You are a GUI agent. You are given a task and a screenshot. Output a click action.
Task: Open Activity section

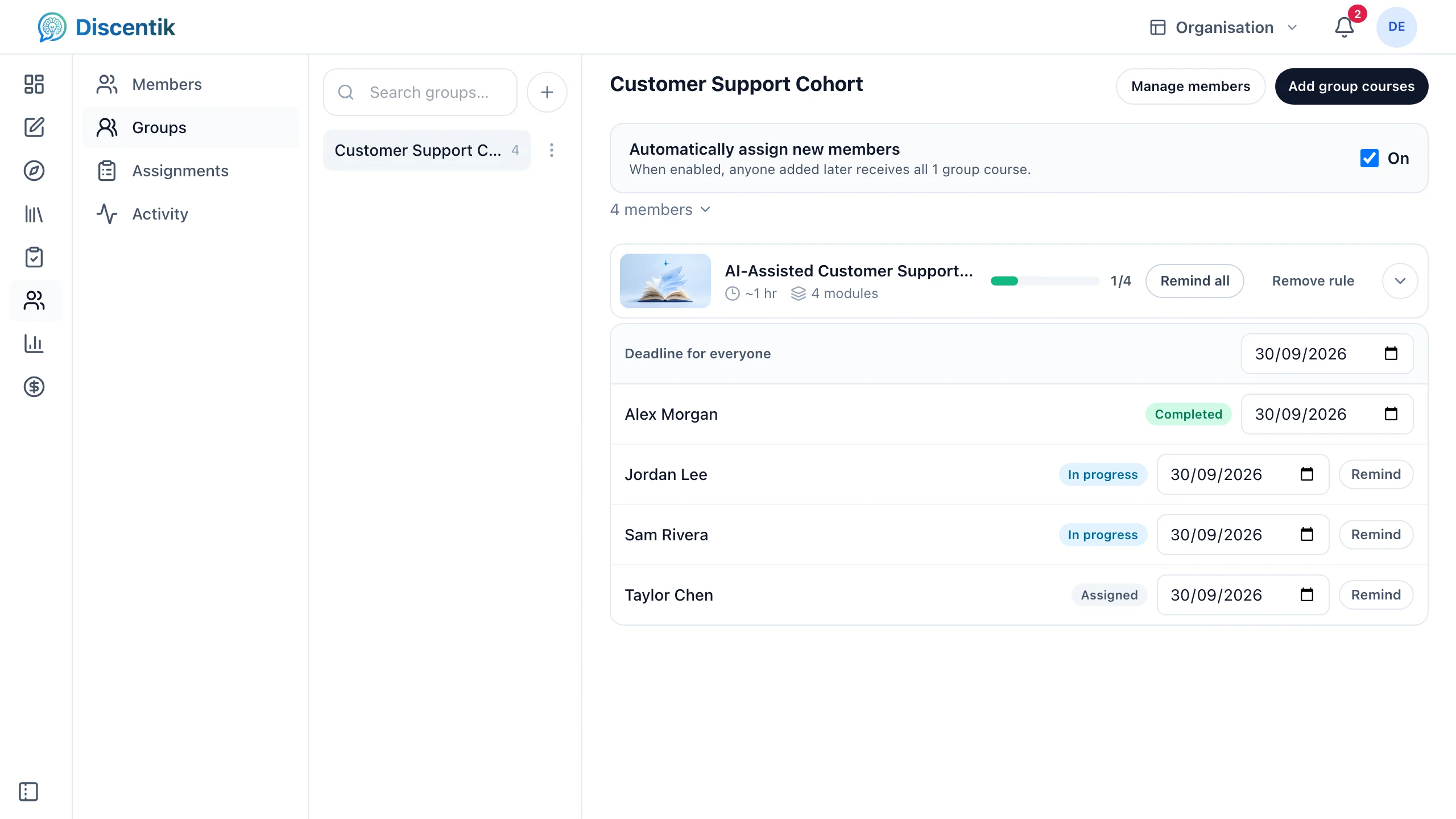[x=191, y=214]
